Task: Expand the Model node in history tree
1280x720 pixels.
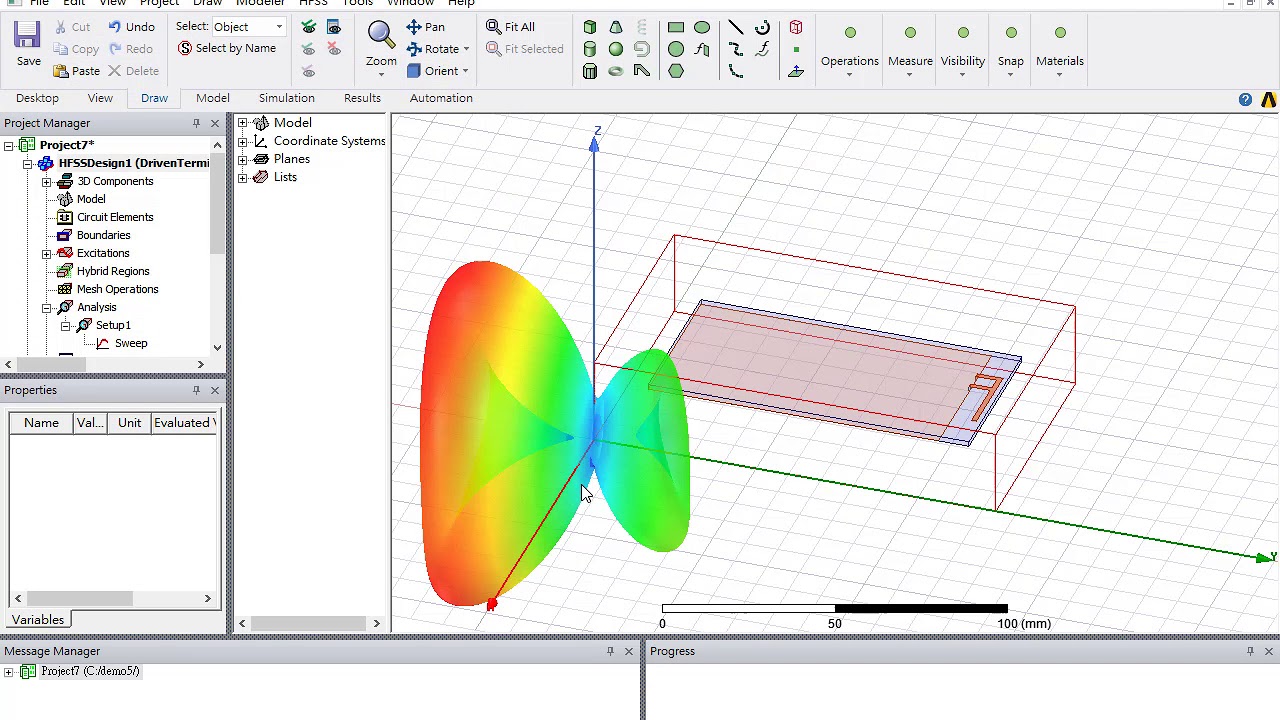Action: [x=242, y=123]
